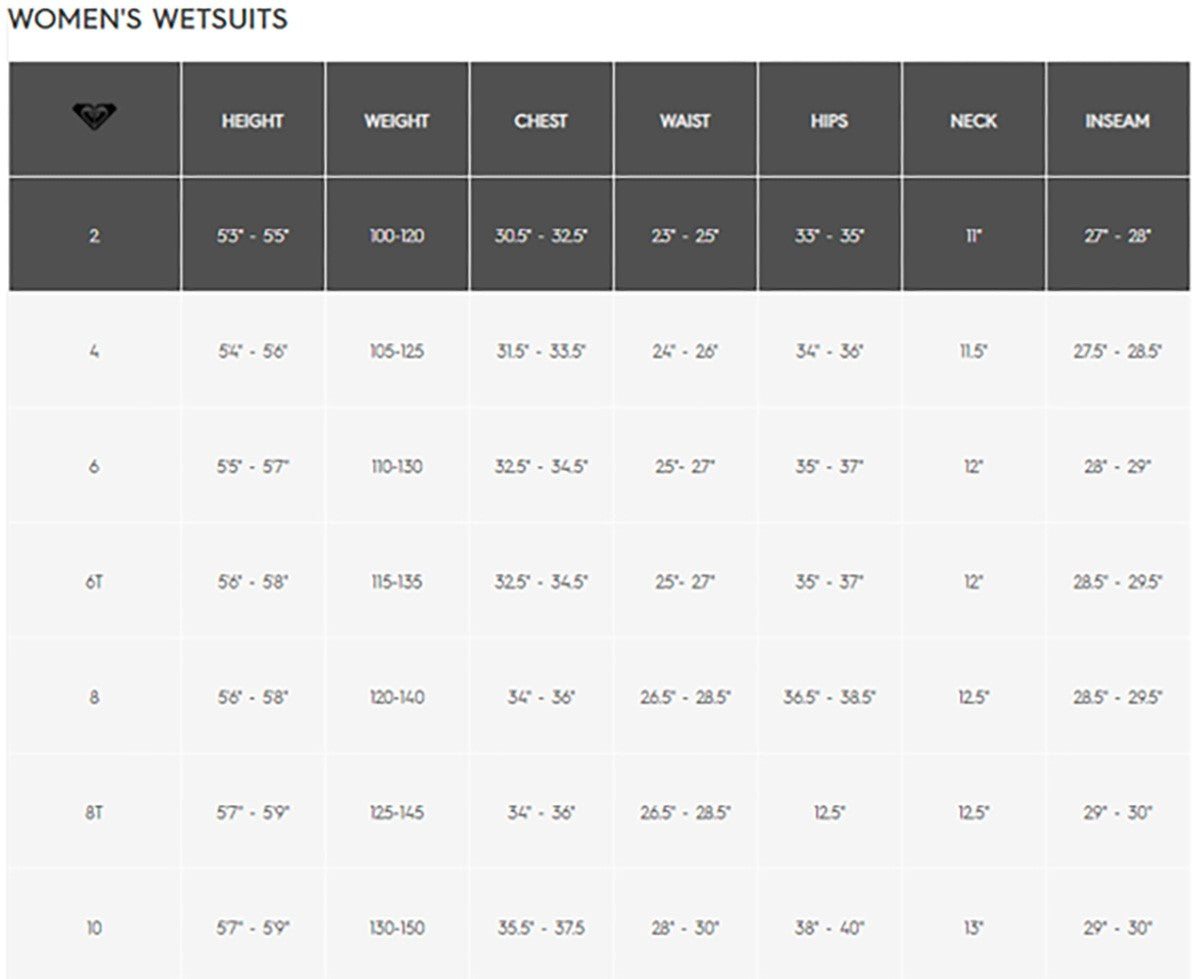This screenshot has height=979, width=1200.
Task: Select the CHEST column header
Action: 541,121
